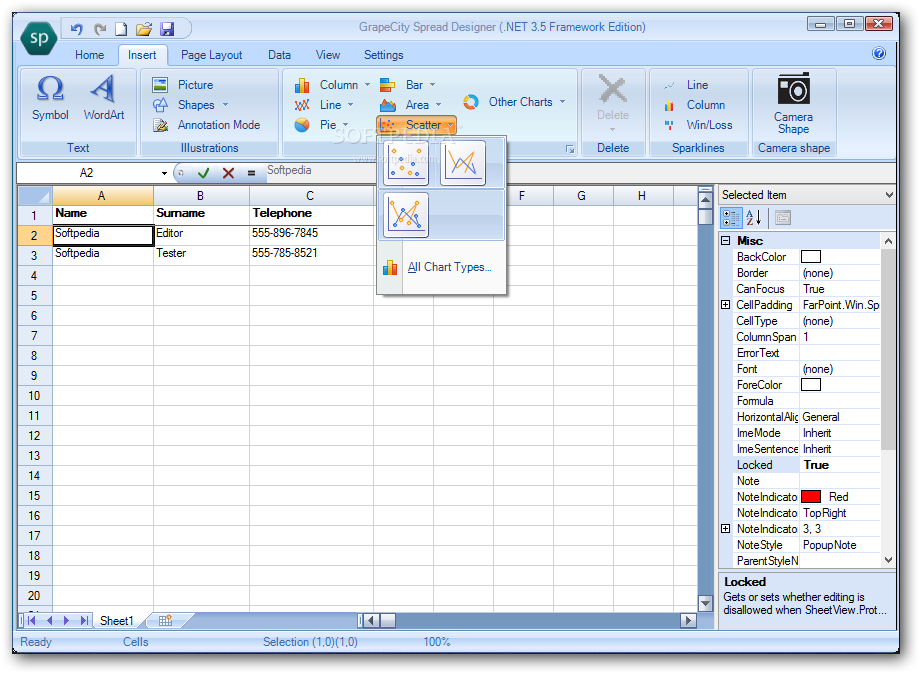
Task: Insert WordArt from the Text group
Action: 104,98
